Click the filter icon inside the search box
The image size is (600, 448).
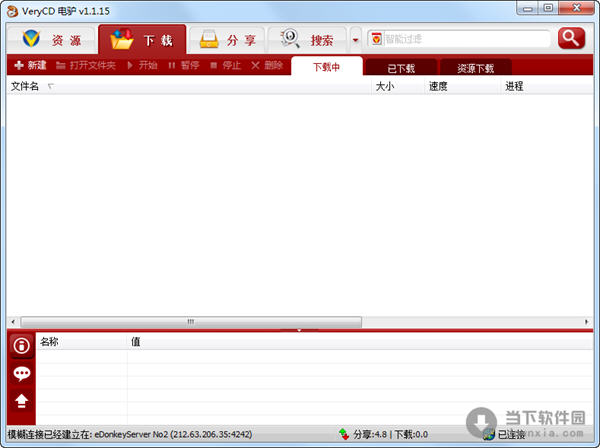[x=377, y=39]
